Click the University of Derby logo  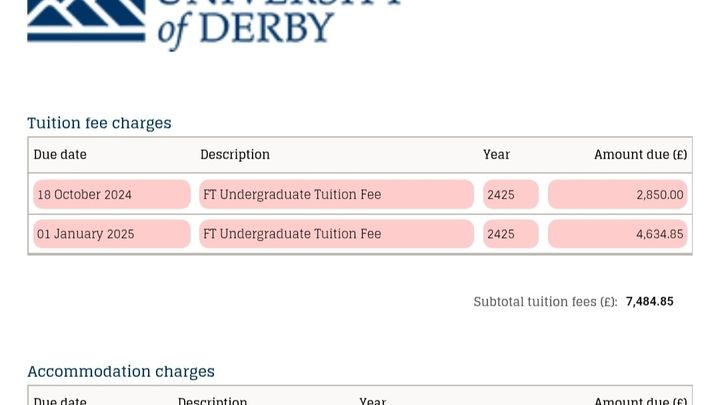(214, 23)
